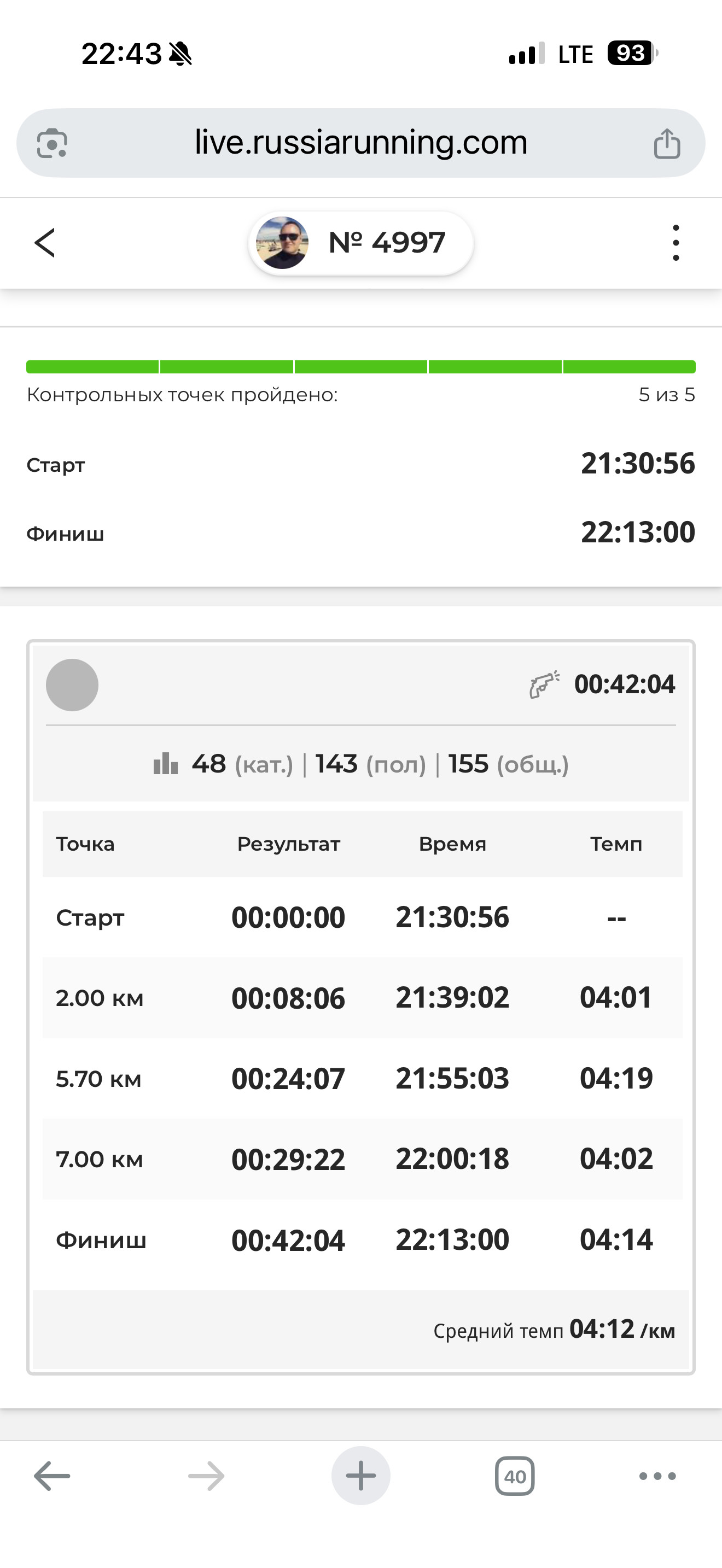Tap the № 4997 bib number chip
Image resolution: width=722 pixels, height=1568 pixels.
[361, 243]
